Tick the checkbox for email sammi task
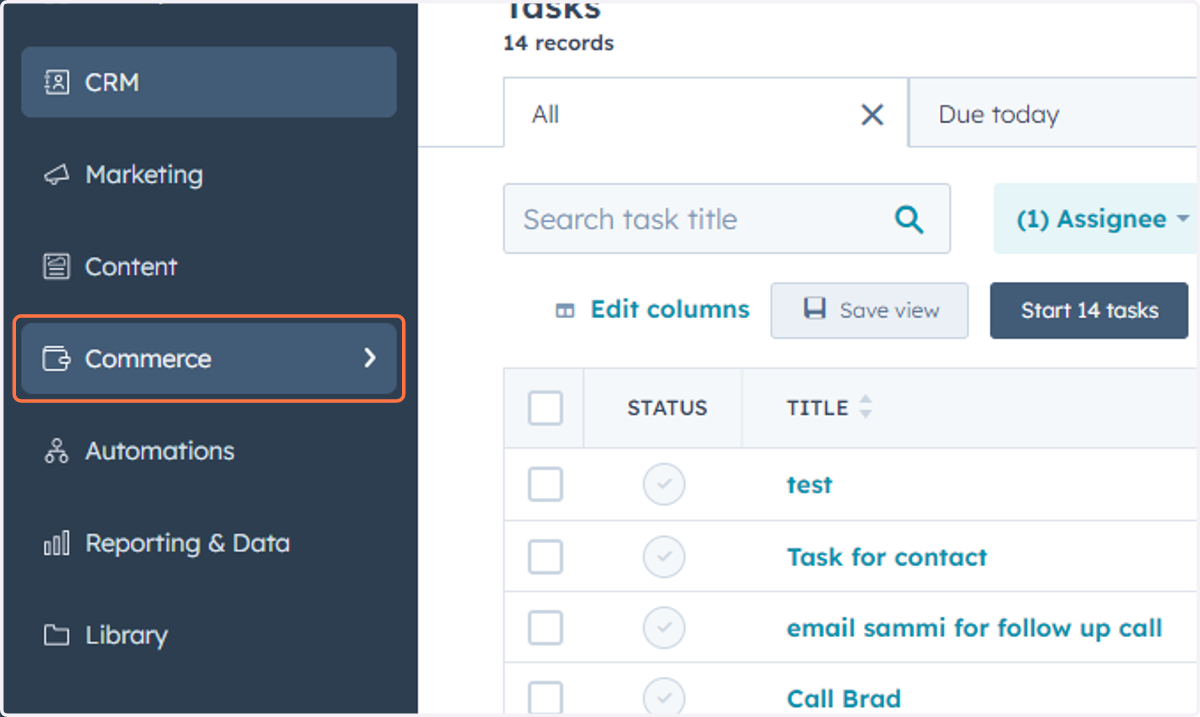 point(545,628)
